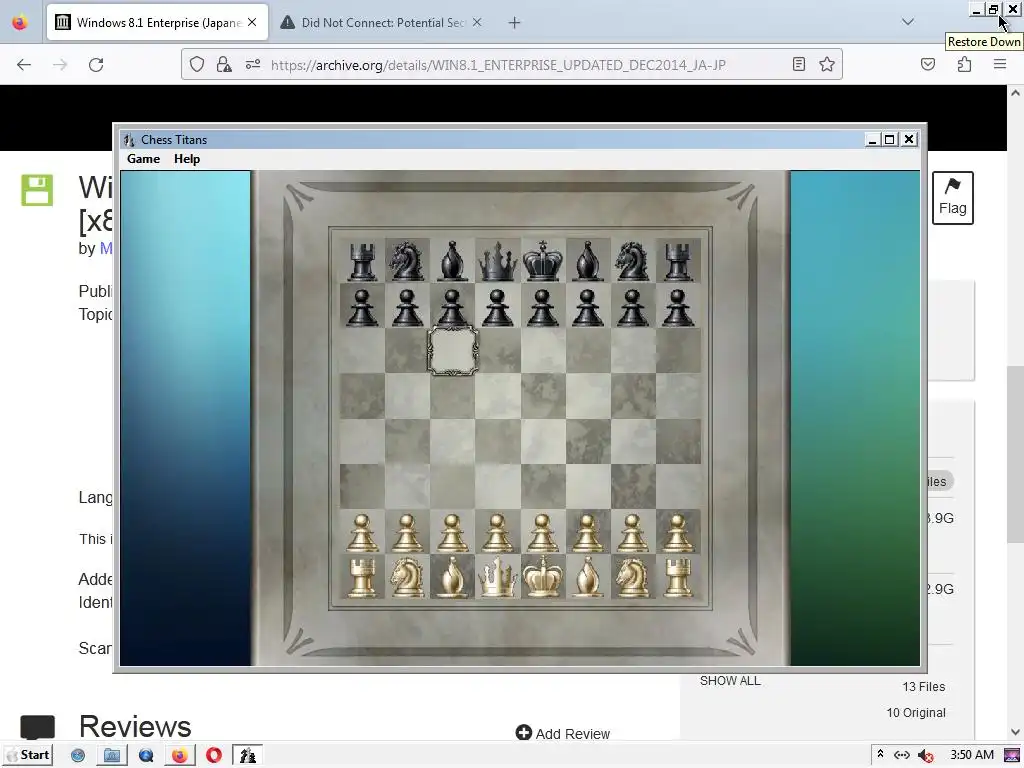Select the white queenside rook
This screenshot has width=1024, height=768.
pos(362,577)
